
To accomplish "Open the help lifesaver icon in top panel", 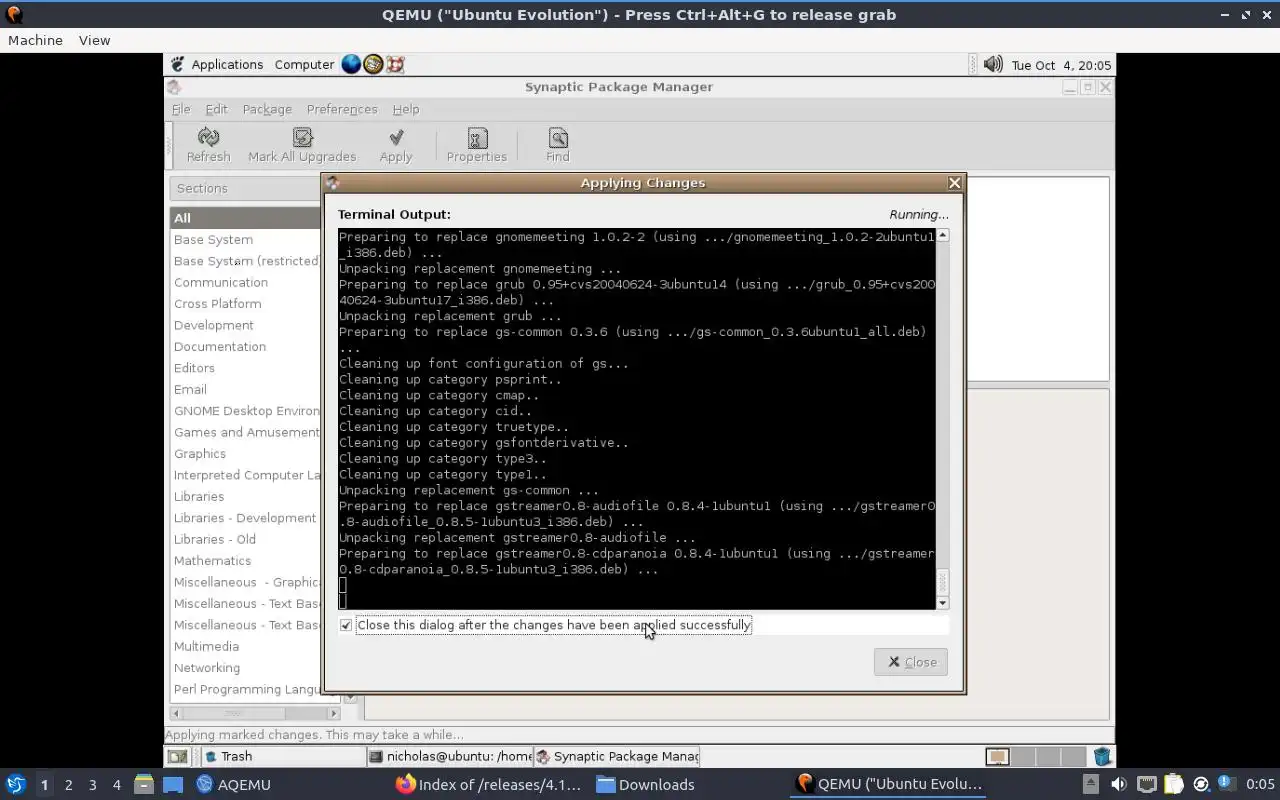I will (x=395, y=64).
